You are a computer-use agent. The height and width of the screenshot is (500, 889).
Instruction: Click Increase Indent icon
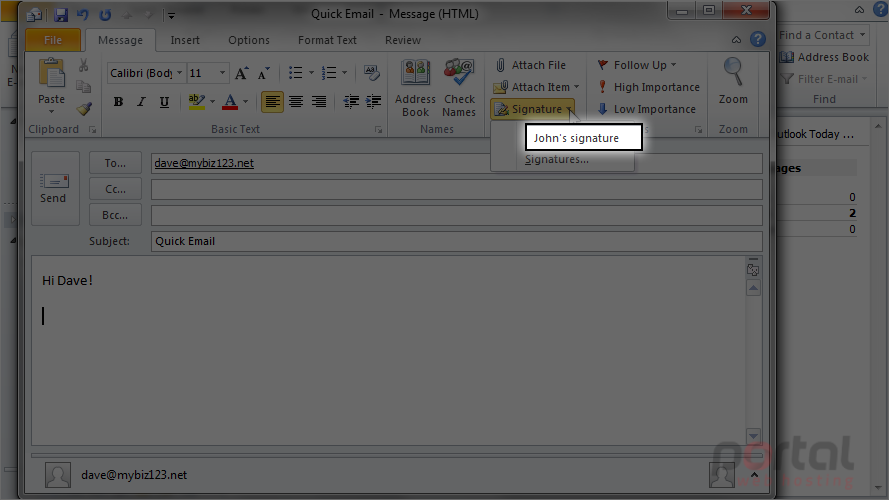pos(373,102)
